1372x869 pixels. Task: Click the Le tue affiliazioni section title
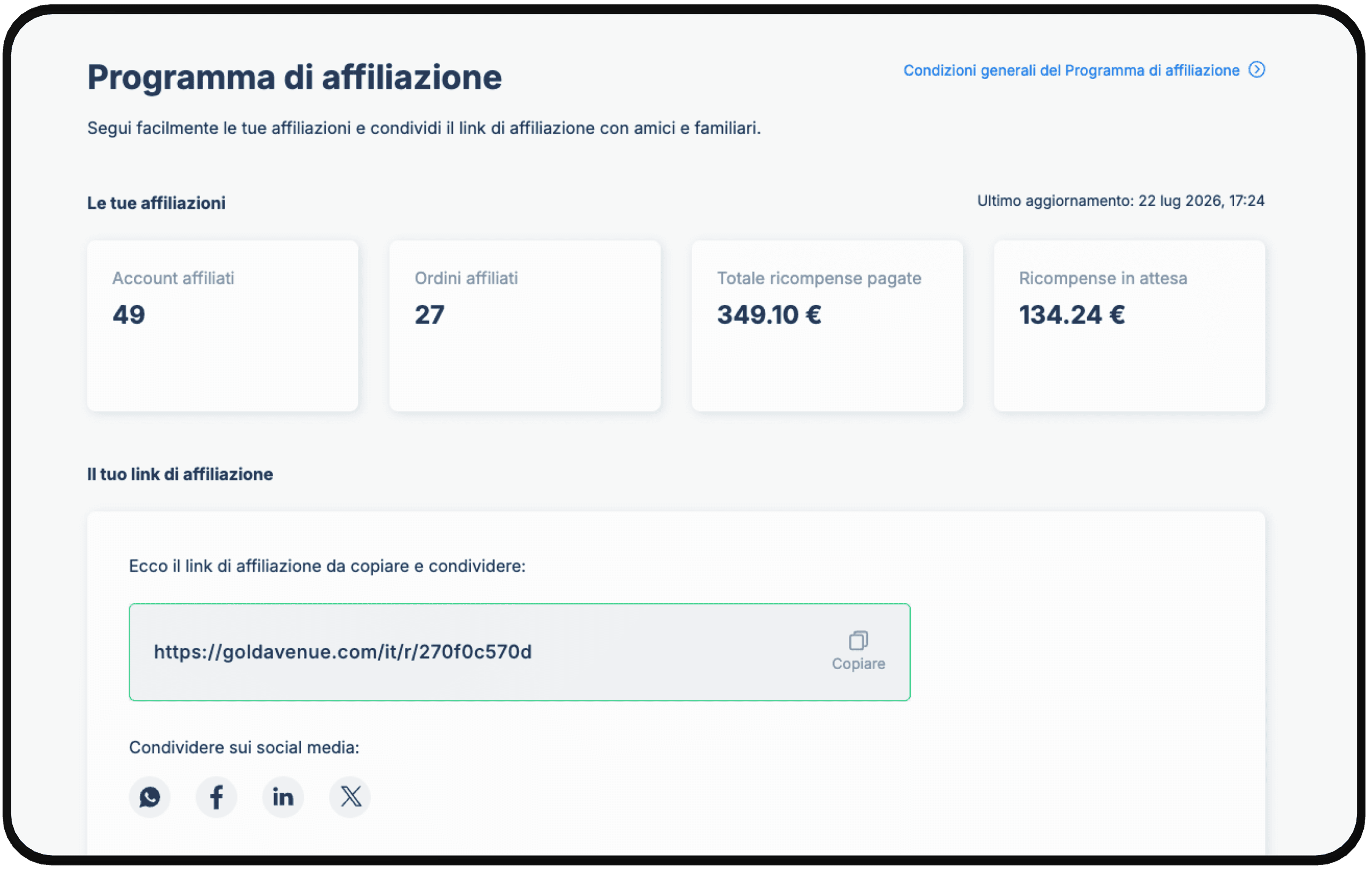[156, 203]
